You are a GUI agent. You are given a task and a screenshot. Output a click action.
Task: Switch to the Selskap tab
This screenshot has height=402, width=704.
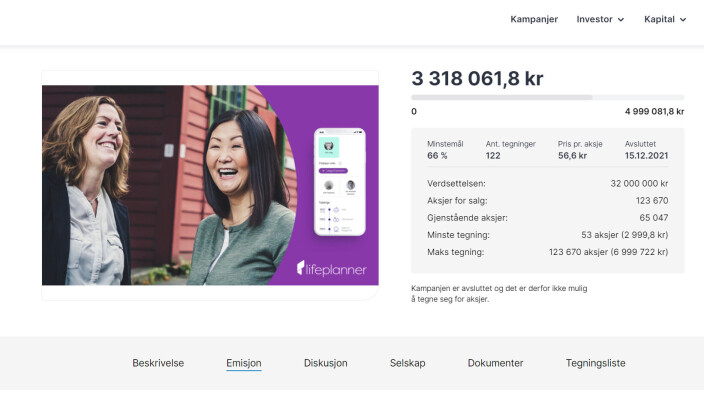pyautogui.click(x=407, y=363)
